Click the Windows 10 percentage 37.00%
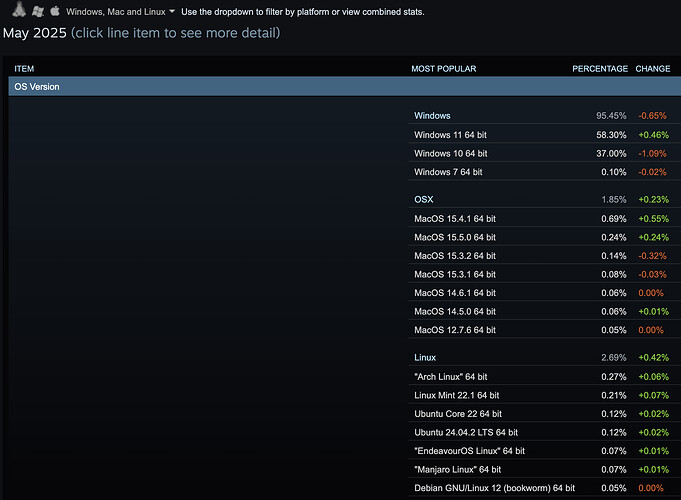This screenshot has width=681, height=500. pyautogui.click(x=611, y=153)
